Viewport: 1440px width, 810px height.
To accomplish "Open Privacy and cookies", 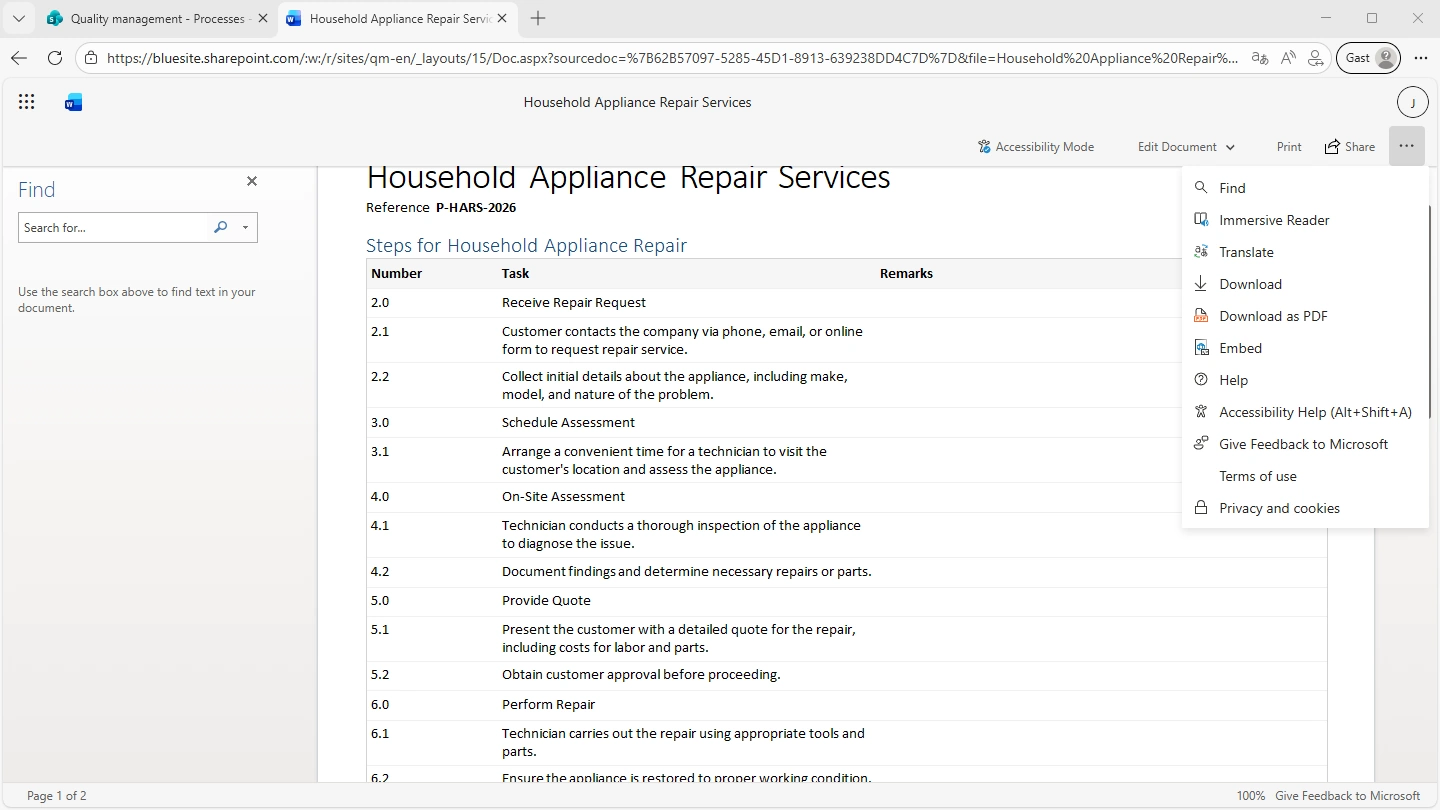I will pyautogui.click(x=1279, y=508).
